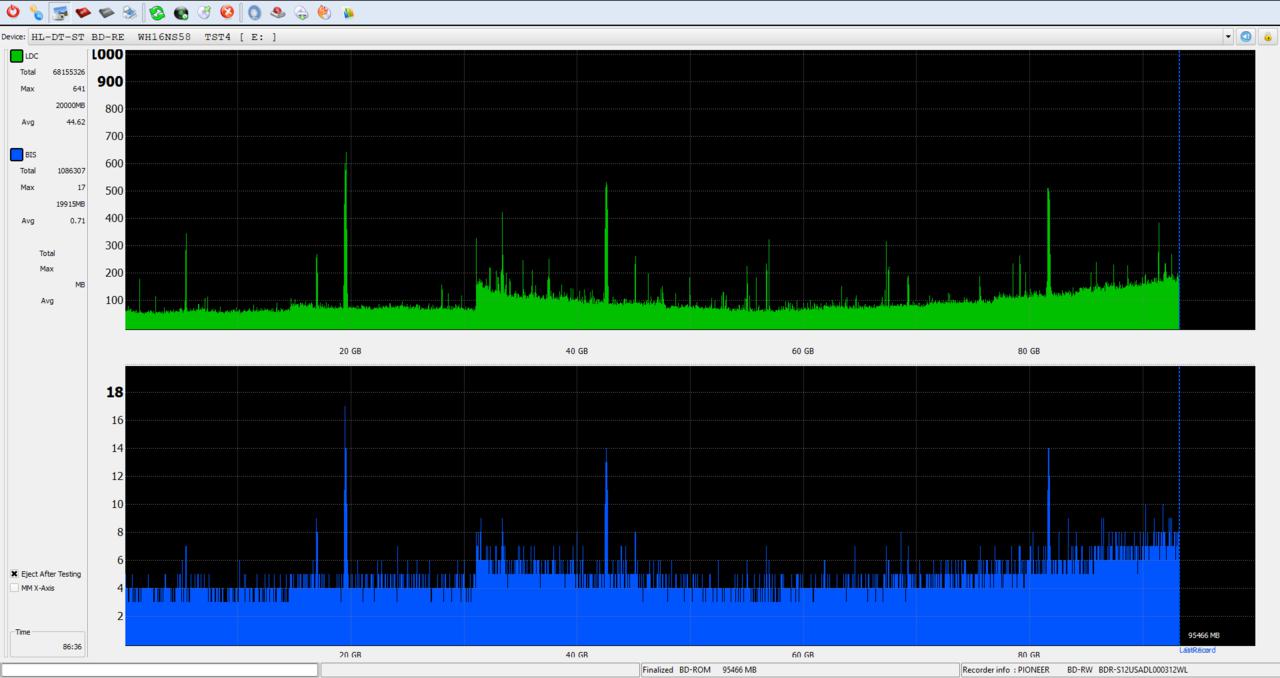This screenshot has height=678, width=1280.
Task: Click the 95466 MB label in BIS graph
Action: [x=1203, y=635]
